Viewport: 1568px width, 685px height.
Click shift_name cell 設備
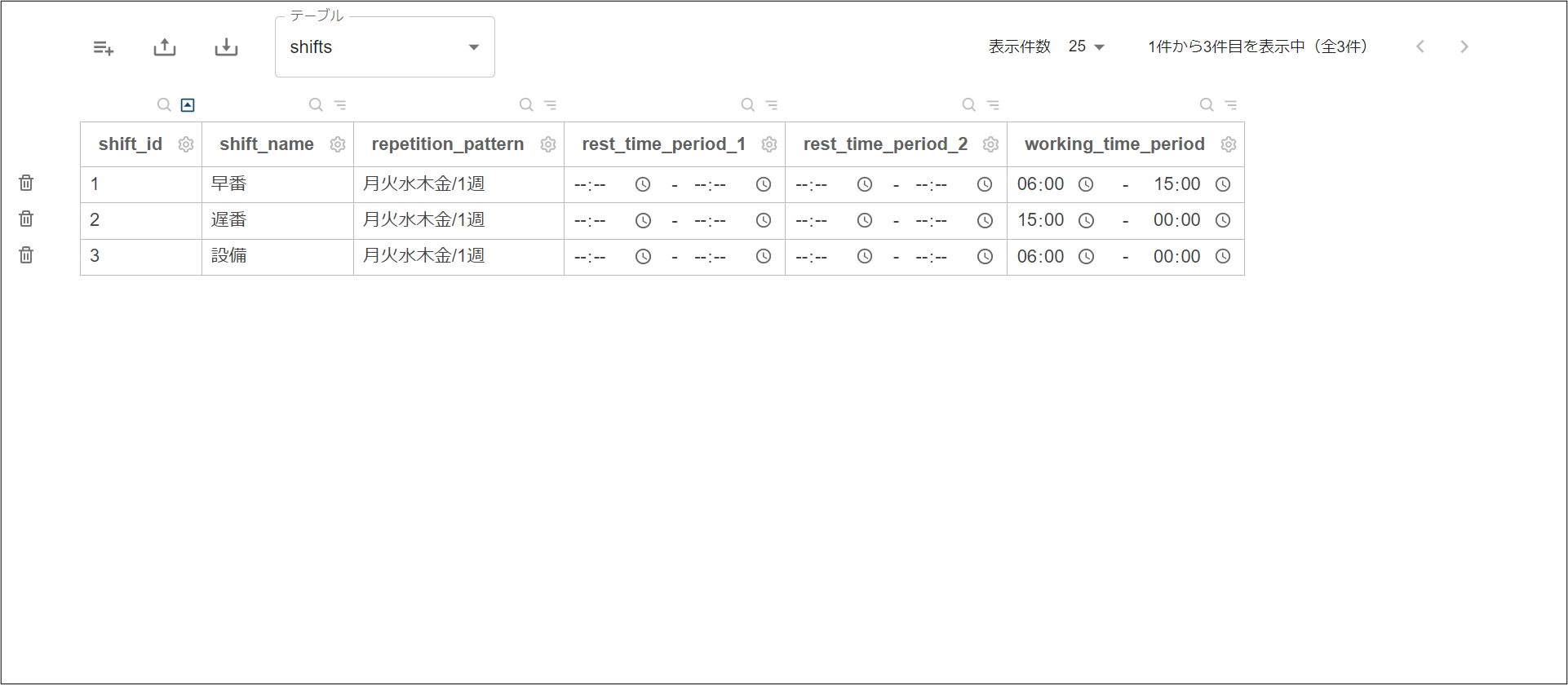point(277,256)
